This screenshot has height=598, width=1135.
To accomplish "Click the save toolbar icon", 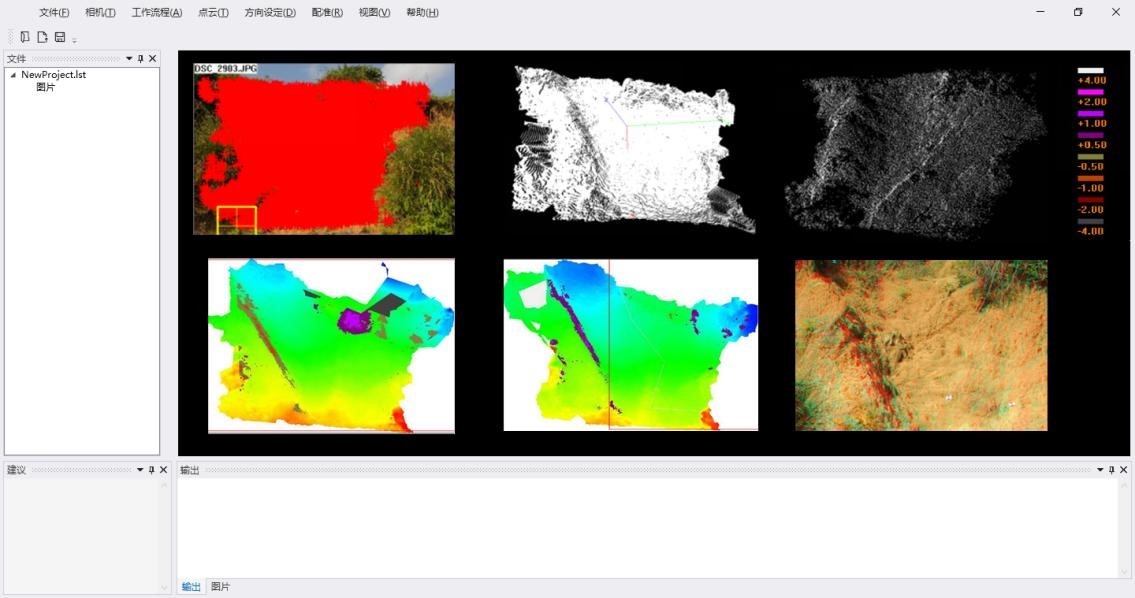I will [60, 37].
